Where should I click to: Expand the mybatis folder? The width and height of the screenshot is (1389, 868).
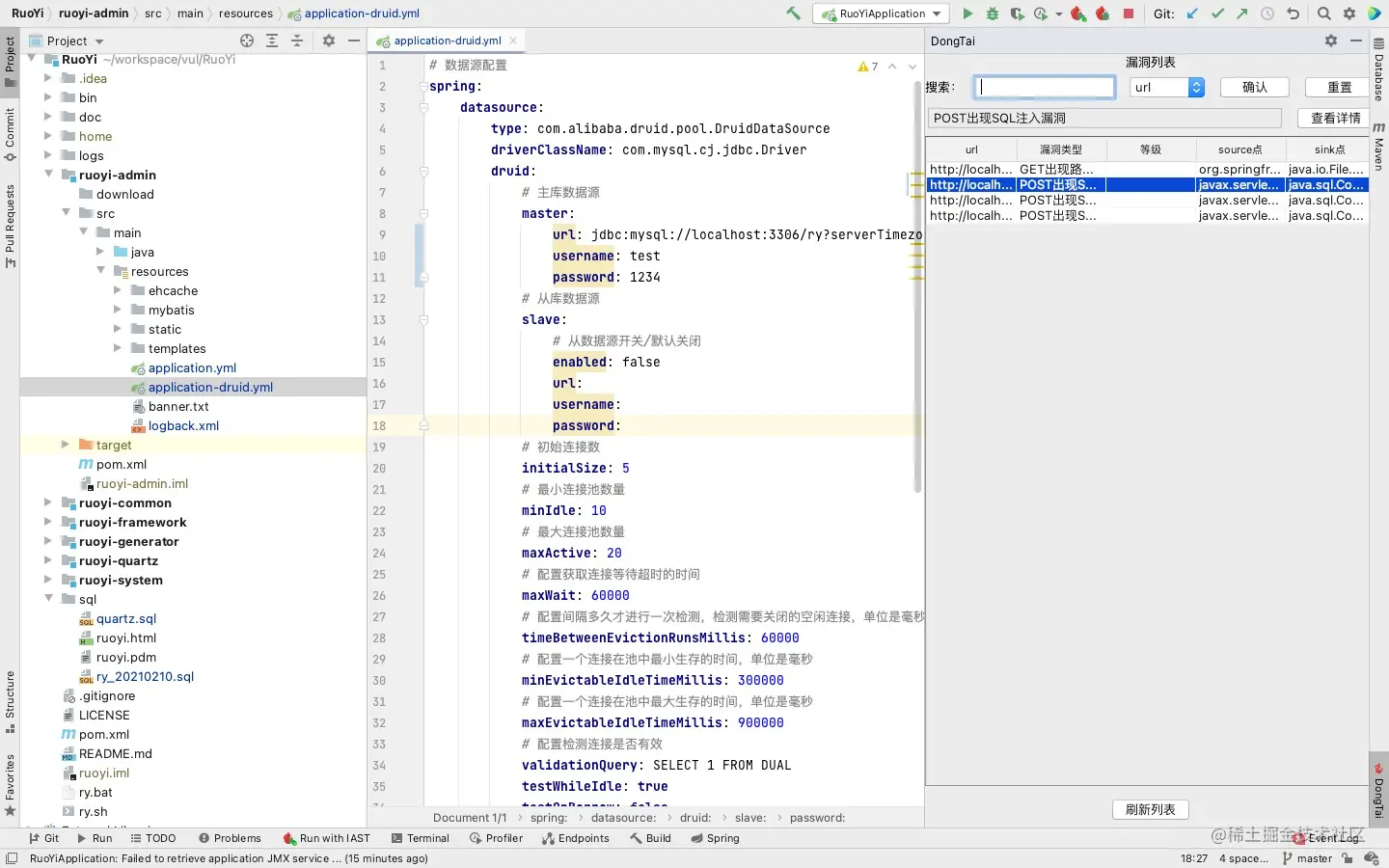[118, 310]
